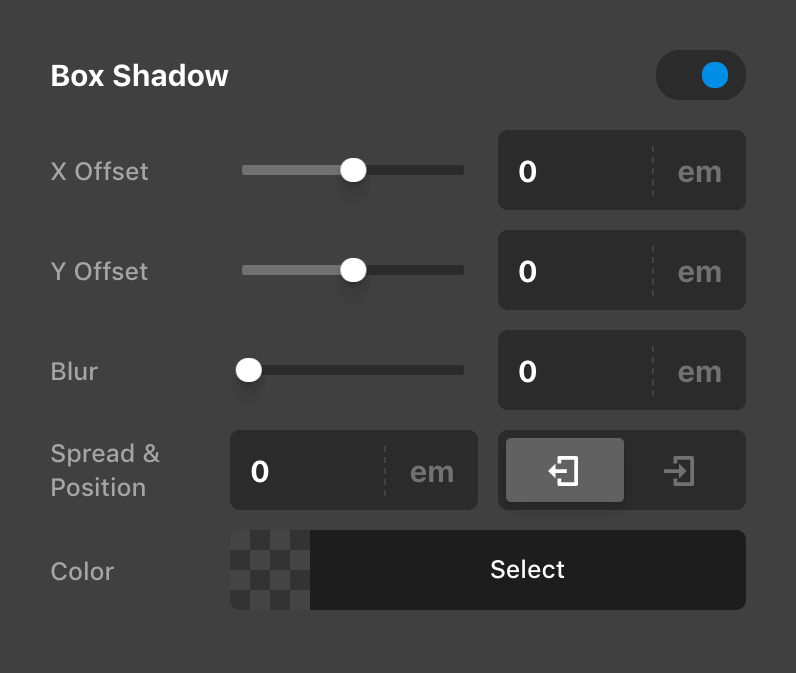The height and width of the screenshot is (673, 796).
Task: Open the X Offset em unit selector
Action: point(700,171)
